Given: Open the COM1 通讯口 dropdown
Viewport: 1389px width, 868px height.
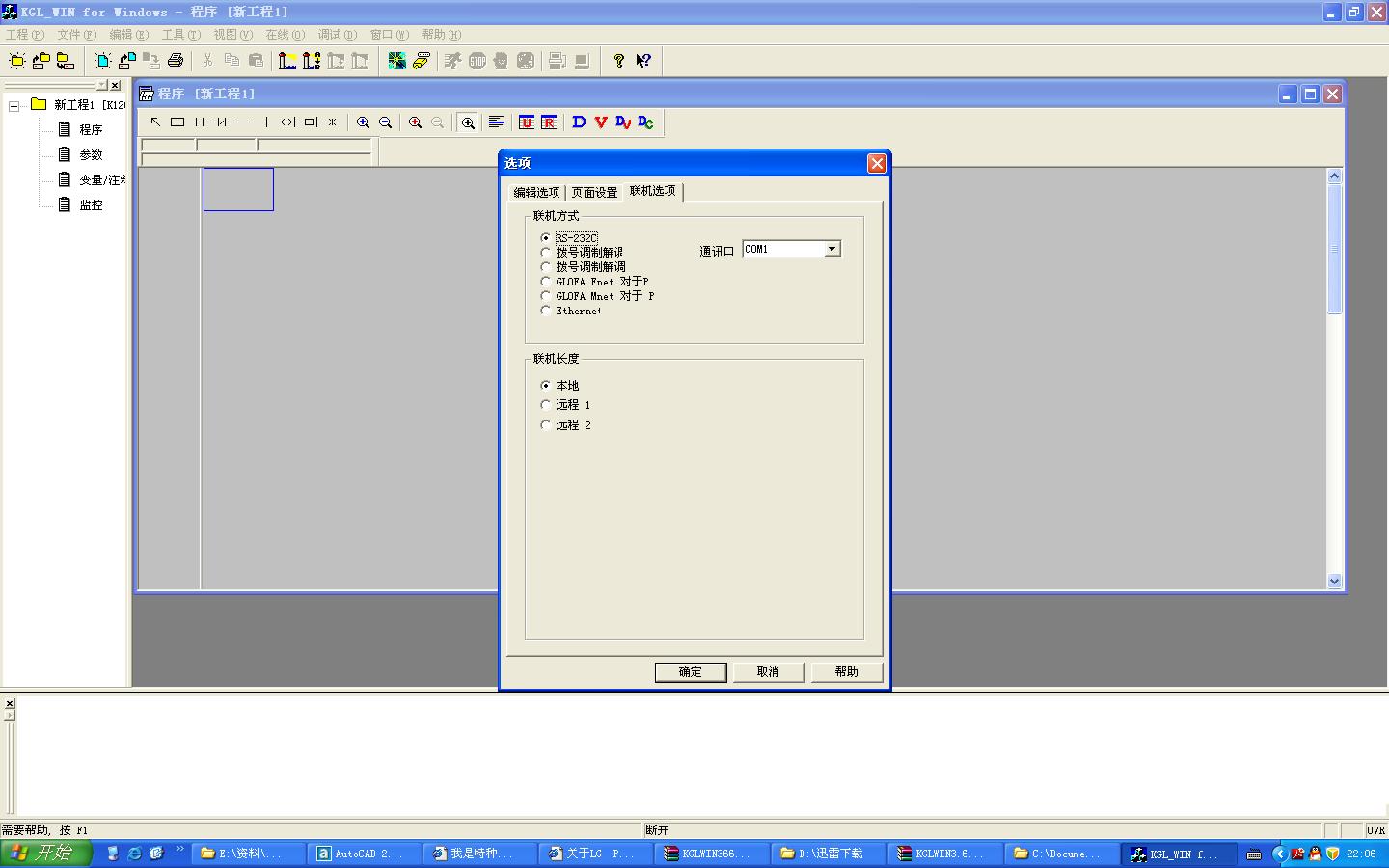Looking at the screenshot, I should point(831,249).
